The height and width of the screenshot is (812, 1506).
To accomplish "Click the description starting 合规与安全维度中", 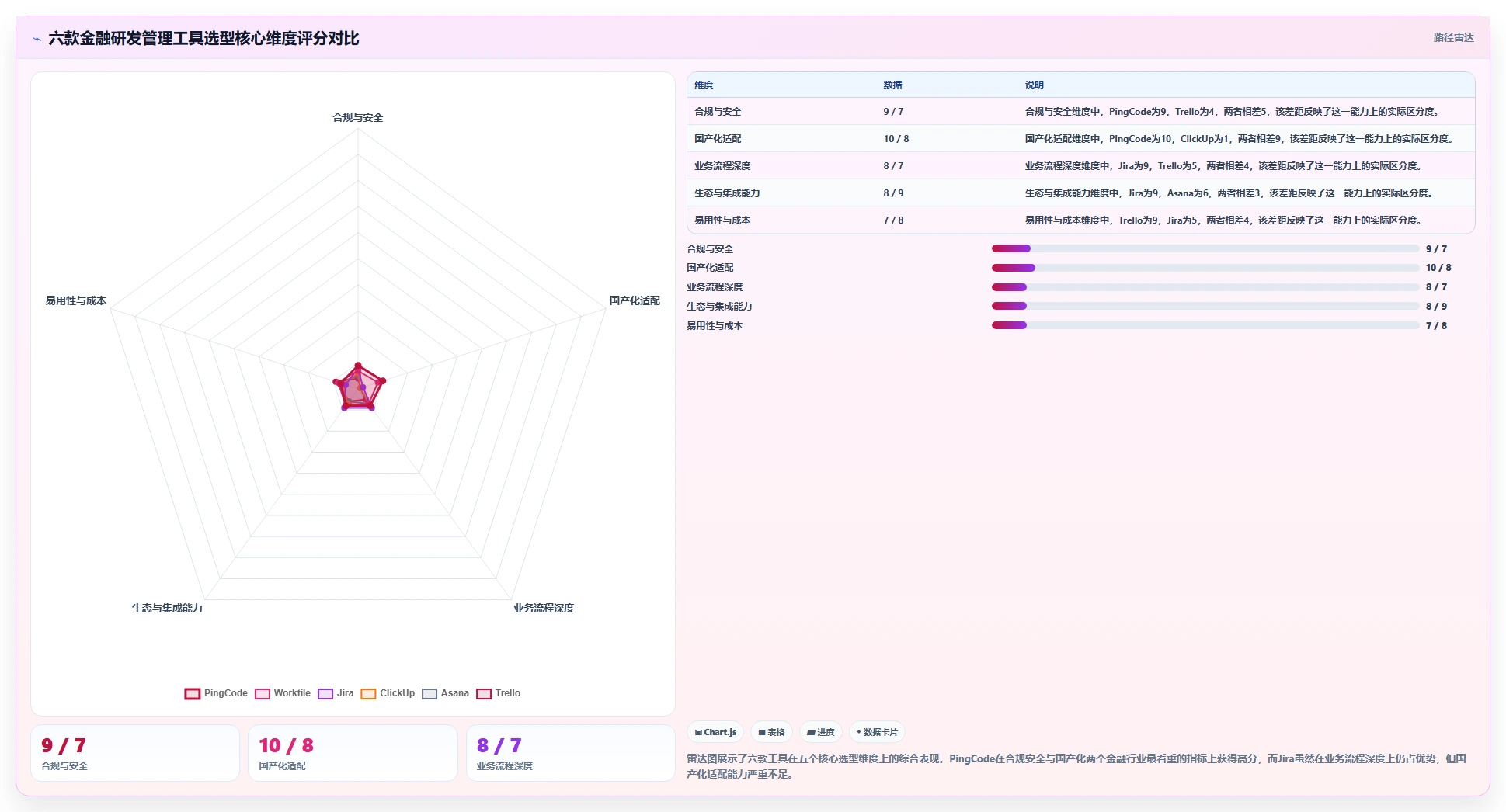I will (x=1233, y=112).
